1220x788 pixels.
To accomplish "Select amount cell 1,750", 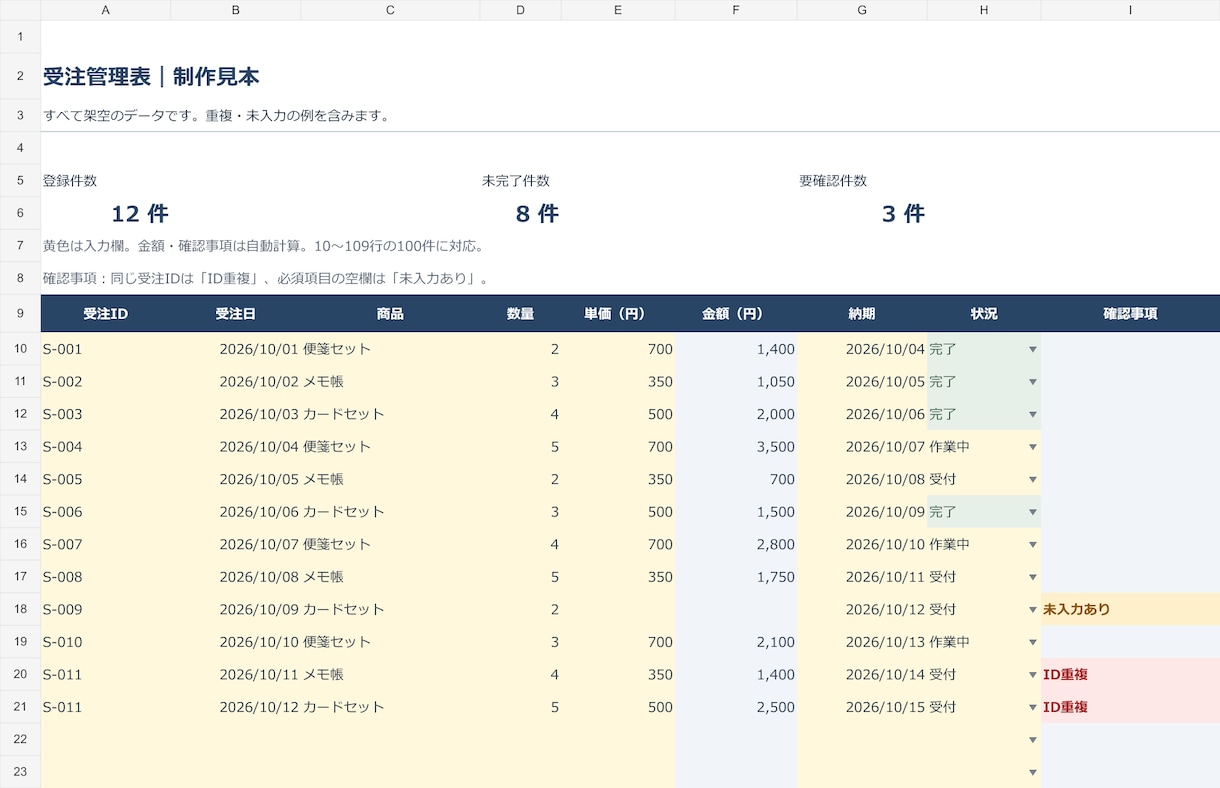I will click(x=736, y=577).
